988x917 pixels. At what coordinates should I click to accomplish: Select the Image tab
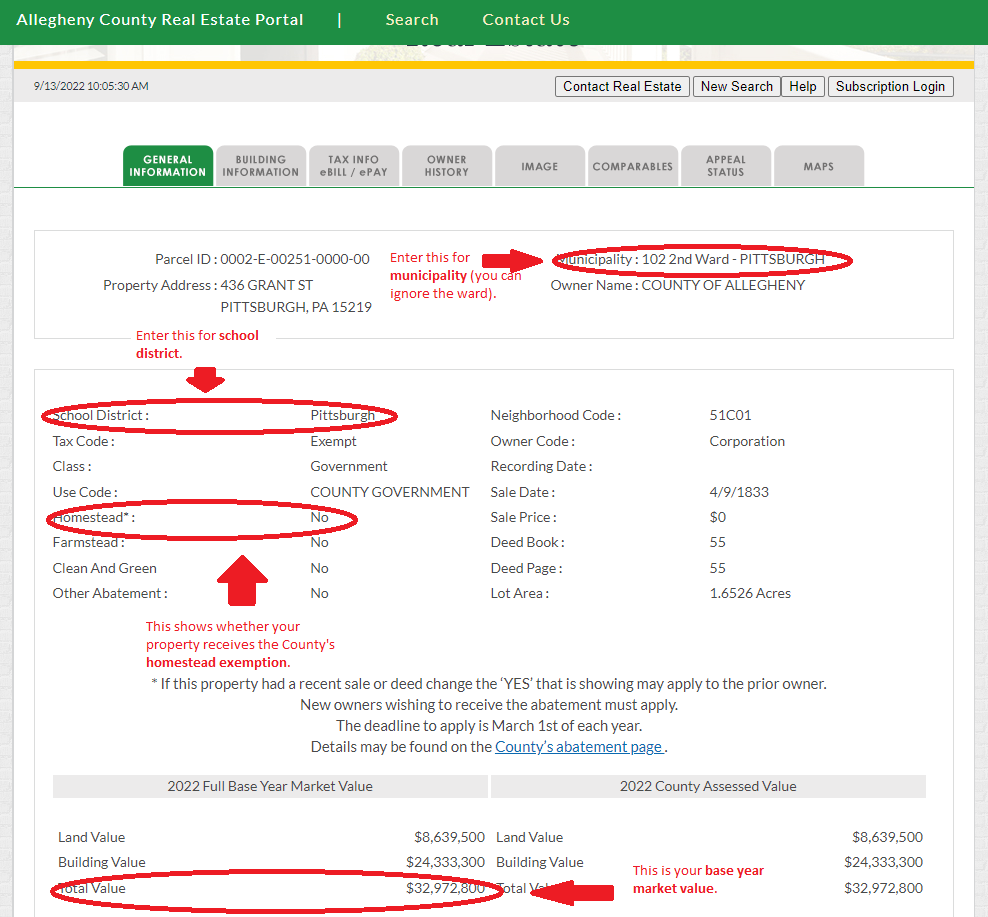click(x=539, y=166)
